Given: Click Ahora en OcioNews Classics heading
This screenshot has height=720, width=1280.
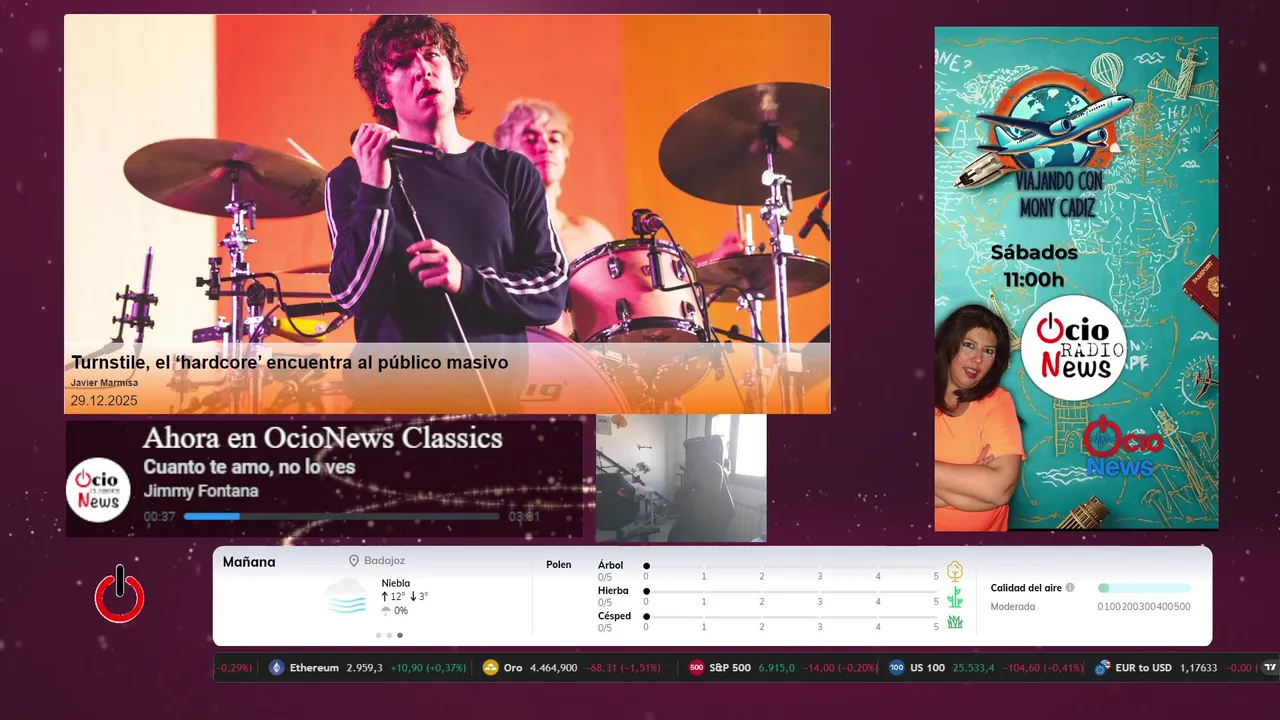Looking at the screenshot, I should [x=323, y=438].
